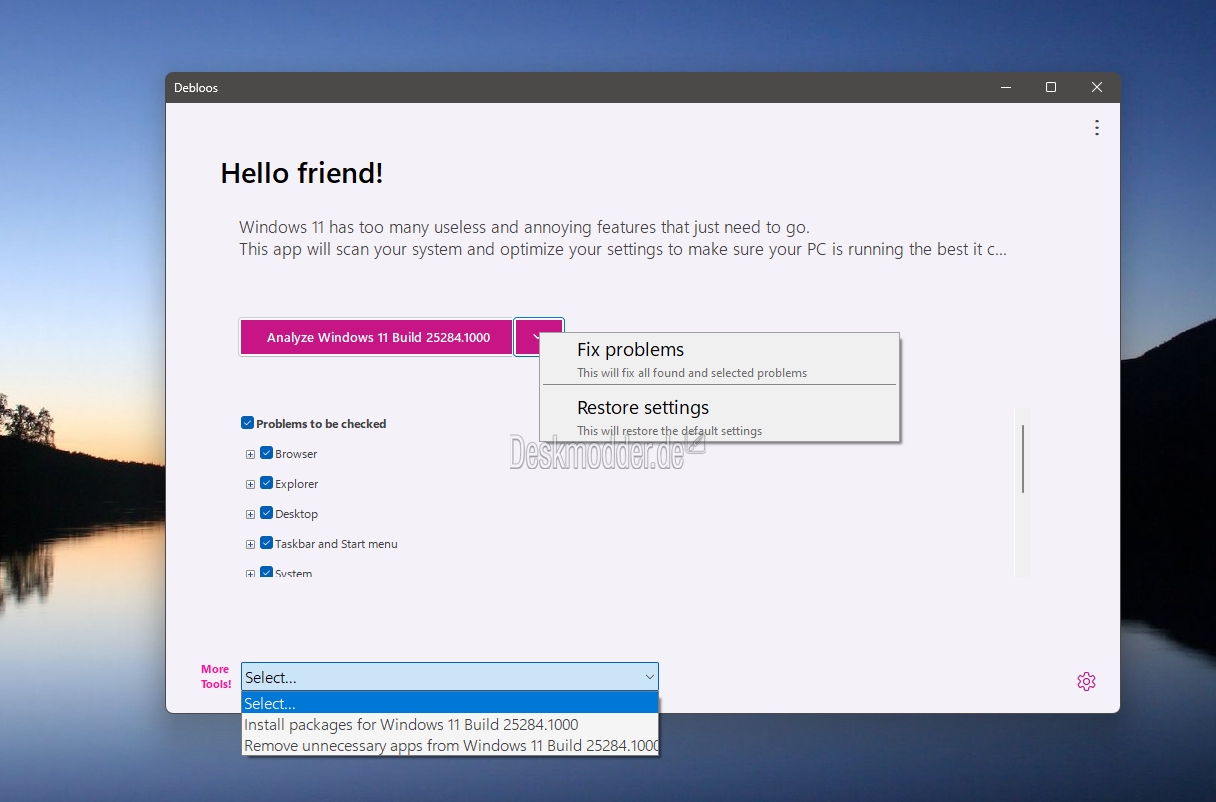Image resolution: width=1216 pixels, height=802 pixels.
Task: Click the problems list vertical scrollbar thumb
Action: (1022, 458)
